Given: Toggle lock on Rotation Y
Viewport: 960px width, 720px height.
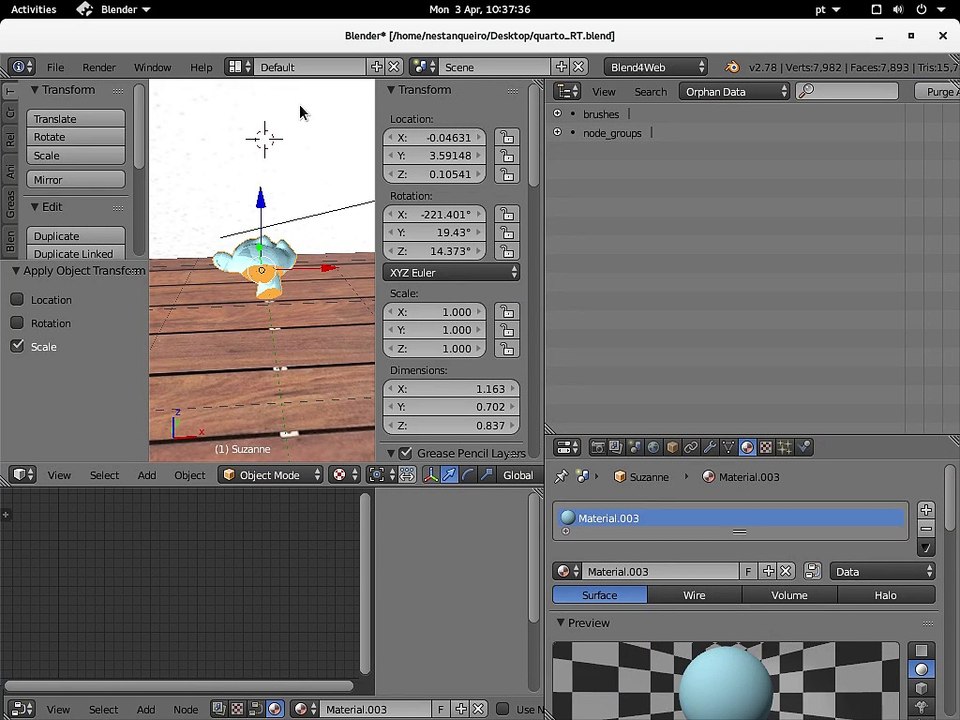Looking at the screenshot, I should click(507, 232).
